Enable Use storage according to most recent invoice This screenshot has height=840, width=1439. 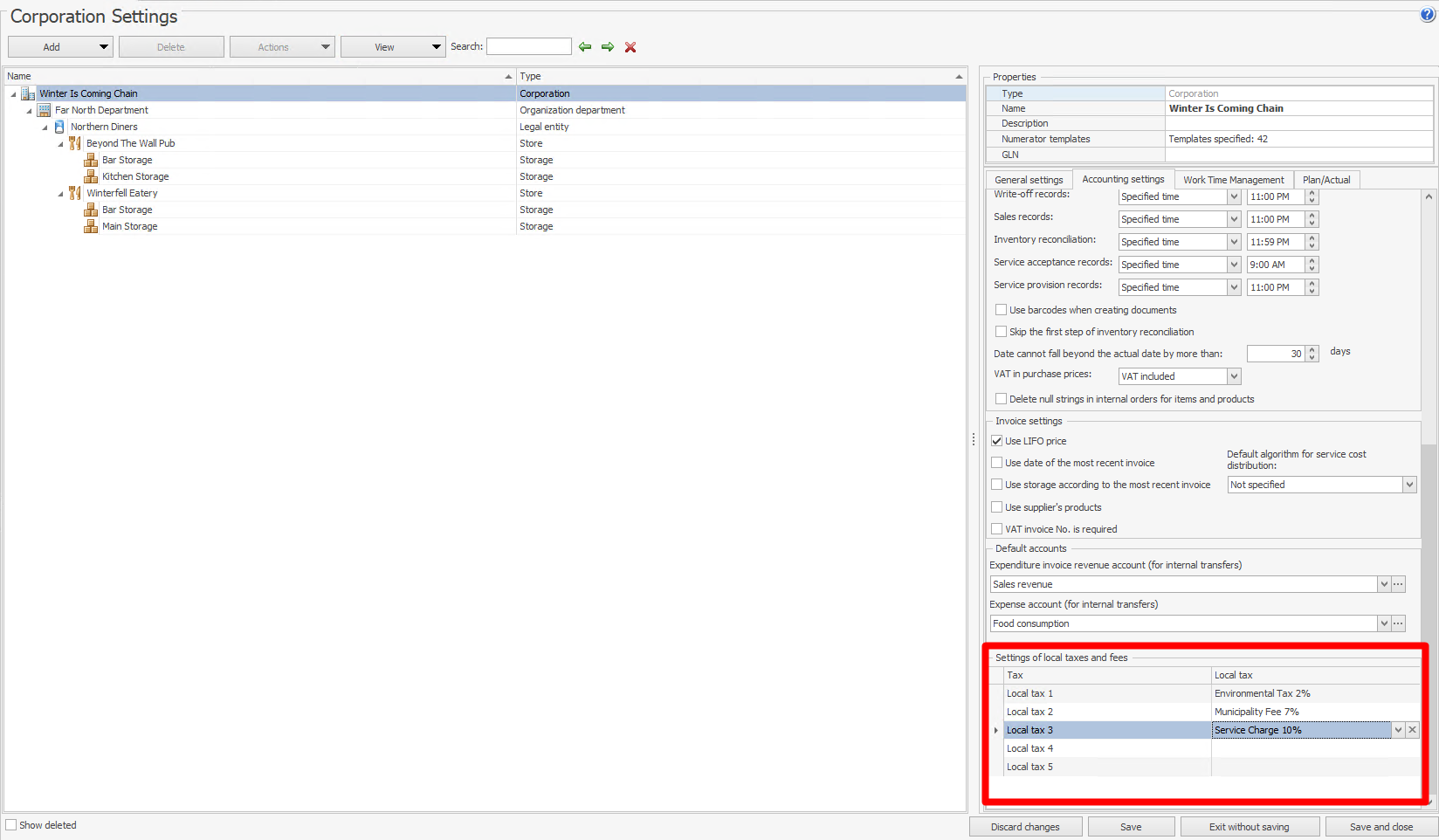[x=997, y=485]
